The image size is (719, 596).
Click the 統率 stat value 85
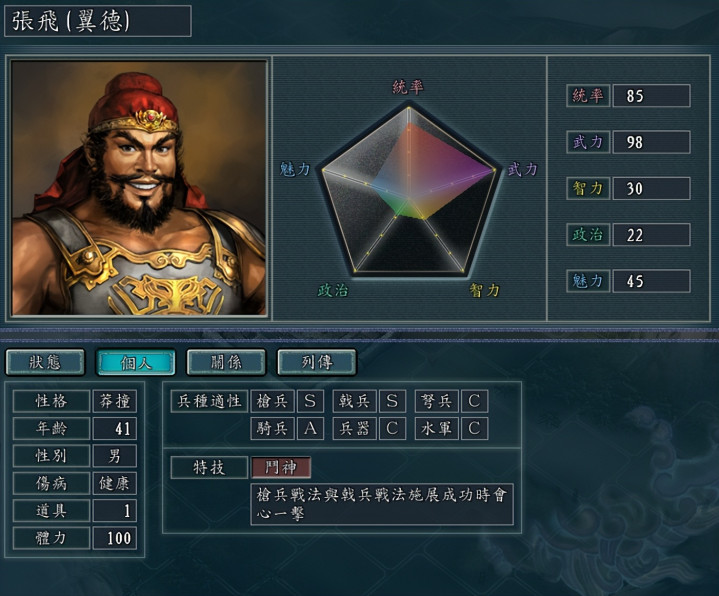[651, 96]
